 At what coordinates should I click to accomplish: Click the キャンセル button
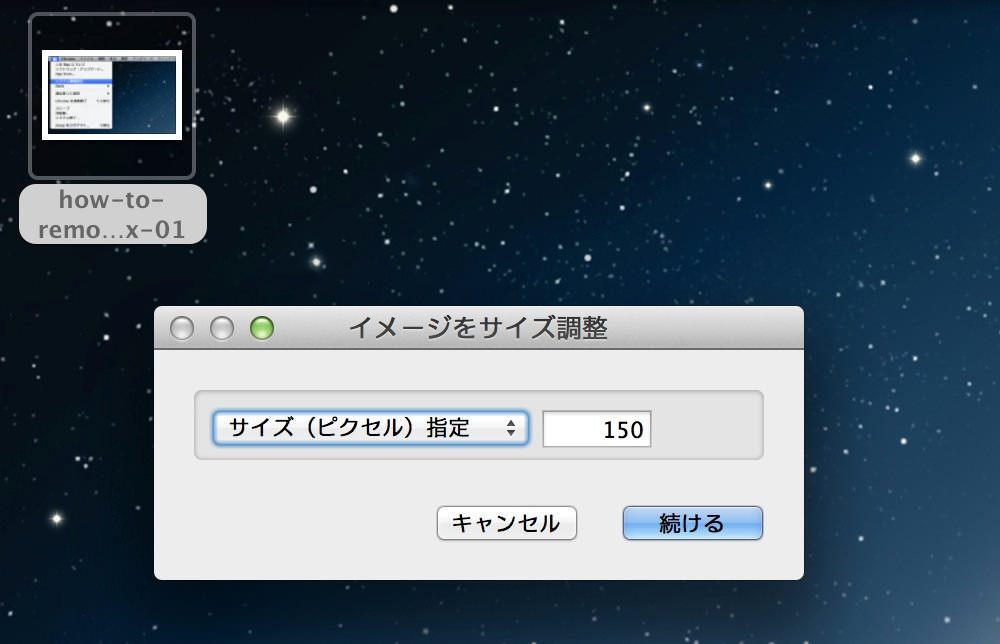(x=507, y=523)
